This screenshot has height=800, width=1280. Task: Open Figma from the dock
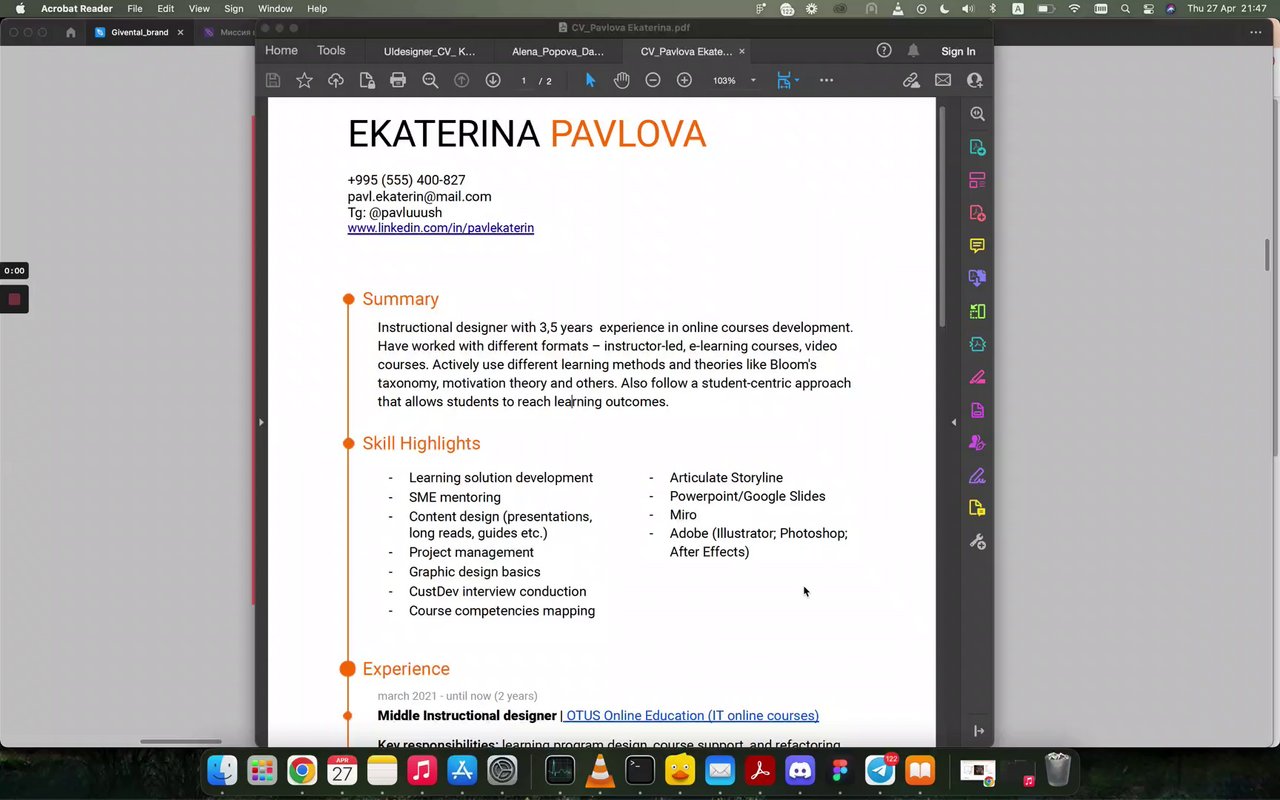839,770
